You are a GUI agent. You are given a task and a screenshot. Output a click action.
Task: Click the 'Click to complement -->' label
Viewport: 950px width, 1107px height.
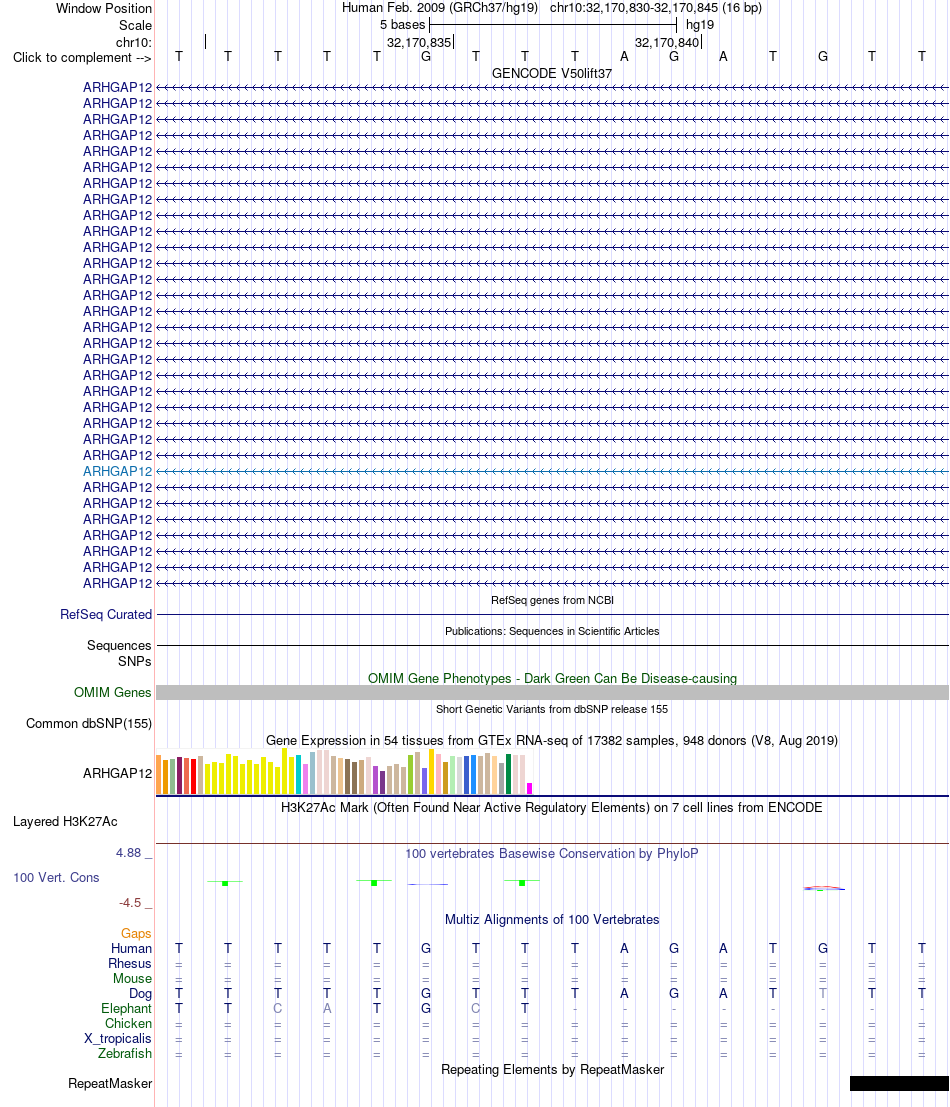[x=82, y=58]
